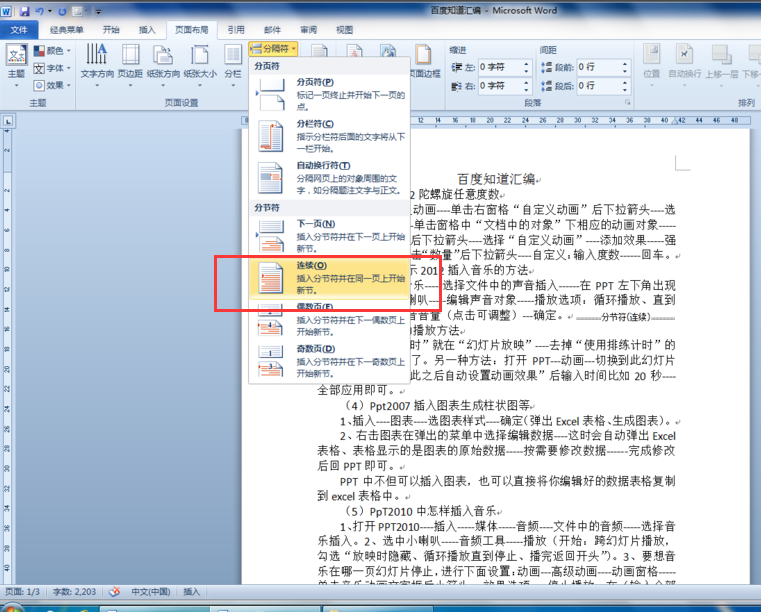Screen dimensions: 761x612
Task: Click the undo icon in title bar
Action: point(40,11)
